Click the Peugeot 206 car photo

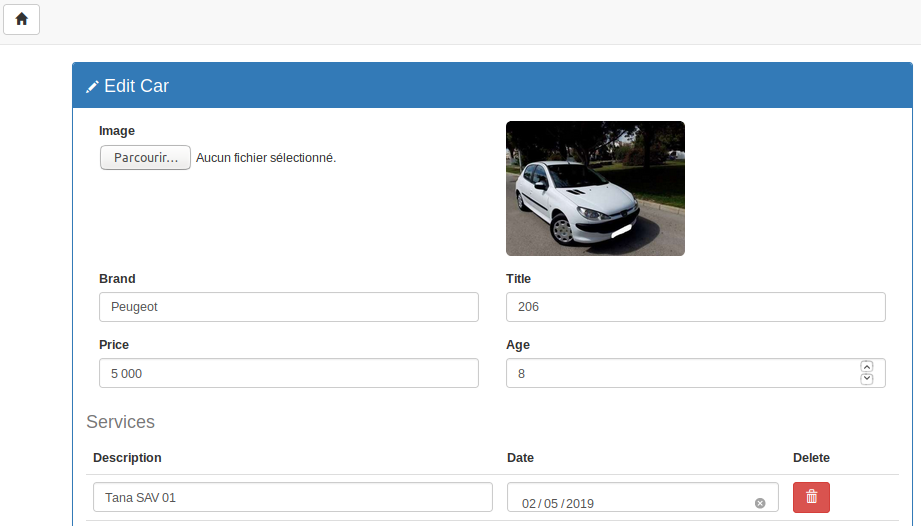595,188
